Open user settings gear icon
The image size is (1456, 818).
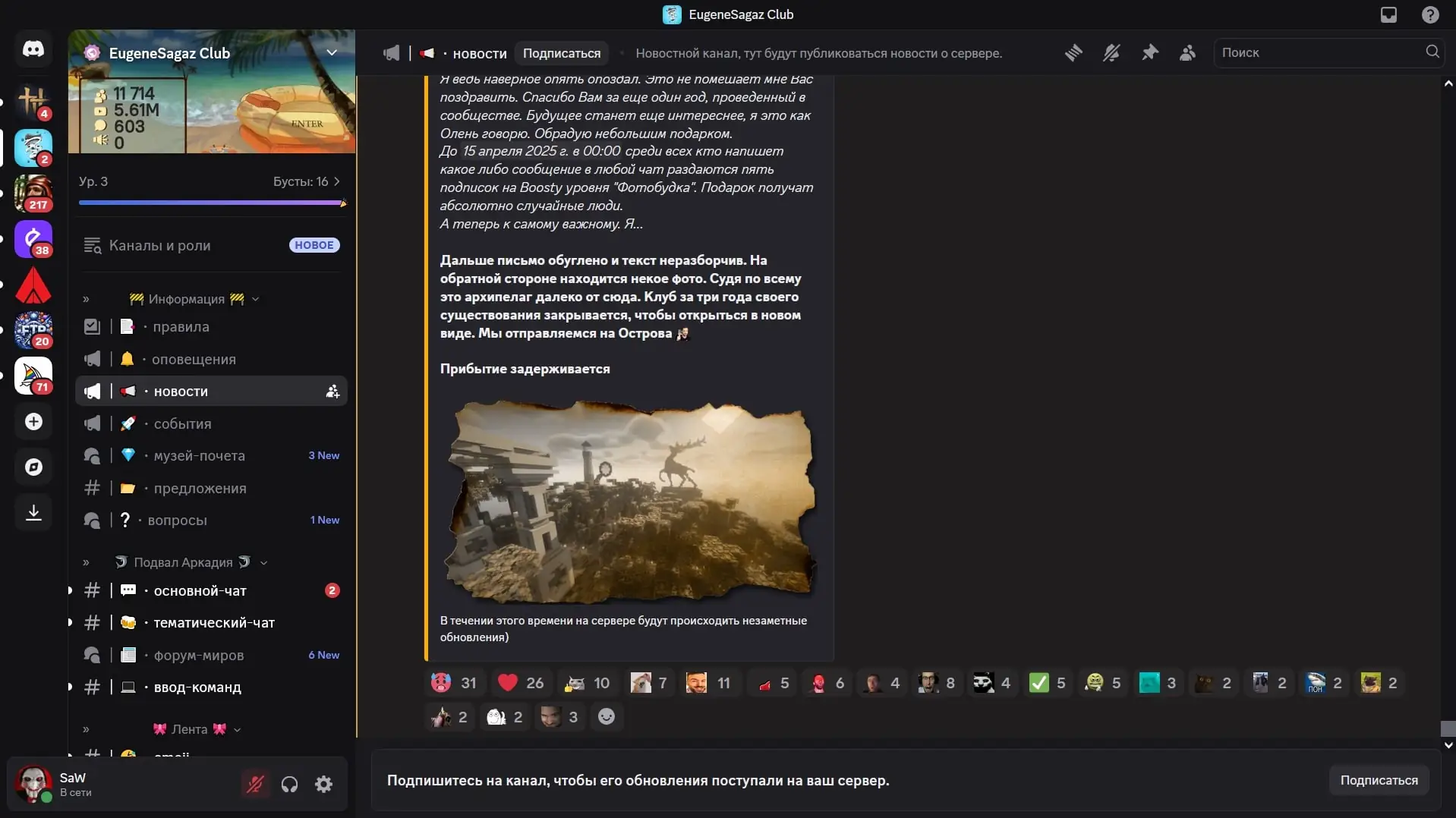323,784
